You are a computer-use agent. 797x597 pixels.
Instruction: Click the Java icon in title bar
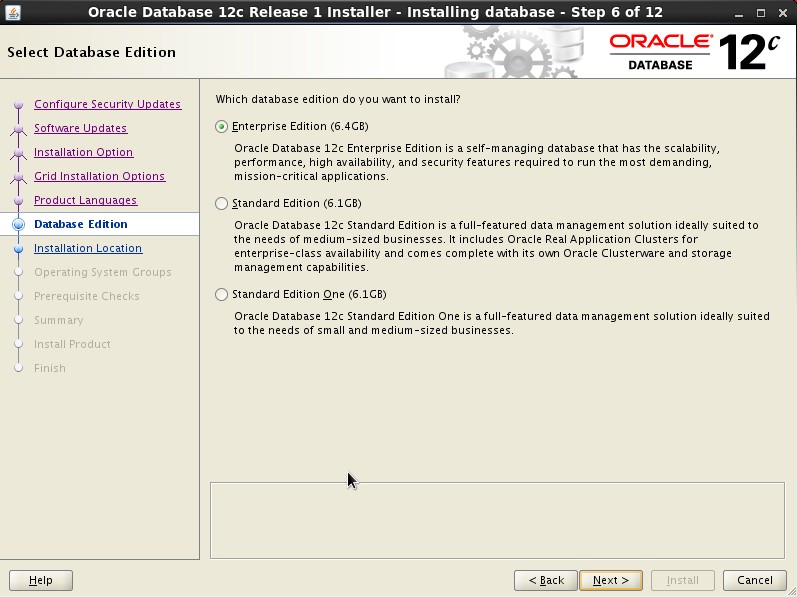point(12,12)
